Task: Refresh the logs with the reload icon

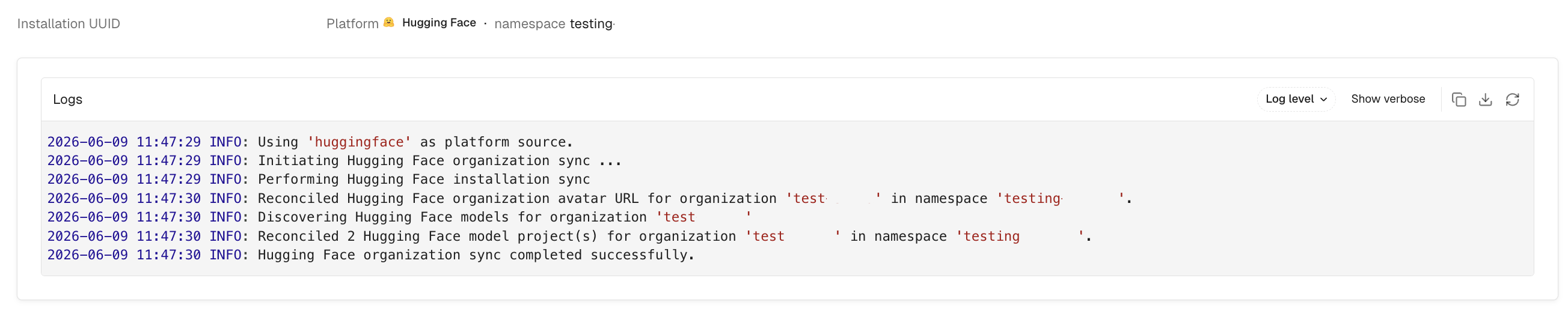Action: (x=1512, y=100)
